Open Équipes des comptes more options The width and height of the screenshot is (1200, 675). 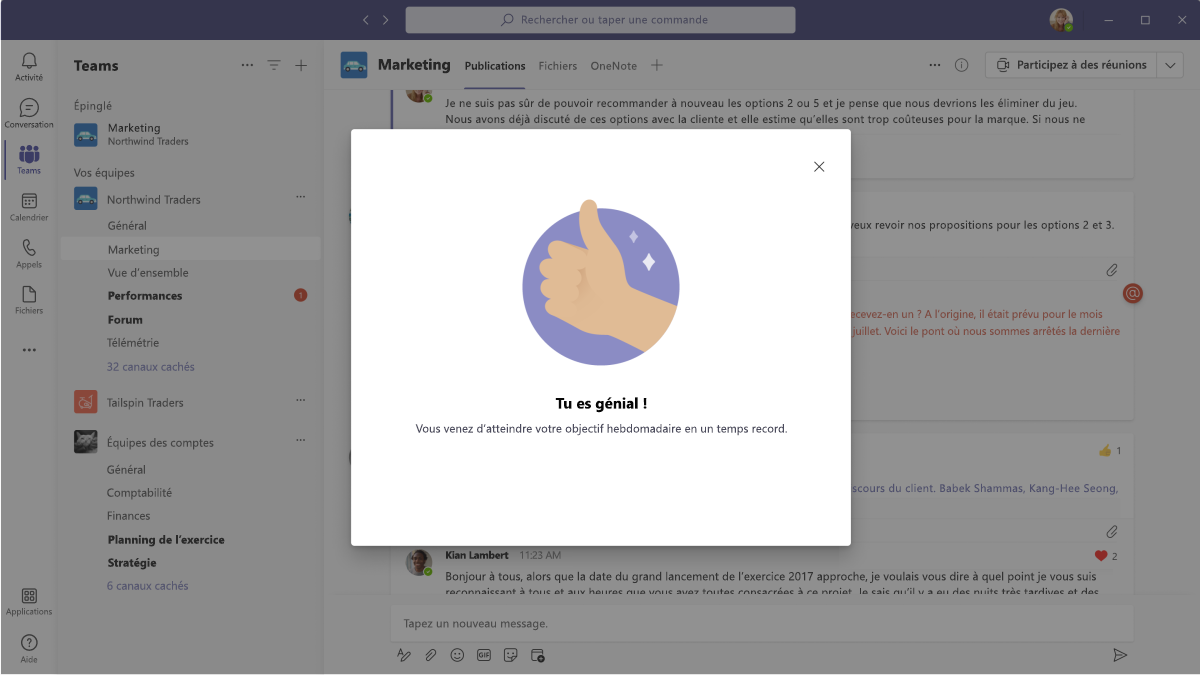(x=300, y=440)
